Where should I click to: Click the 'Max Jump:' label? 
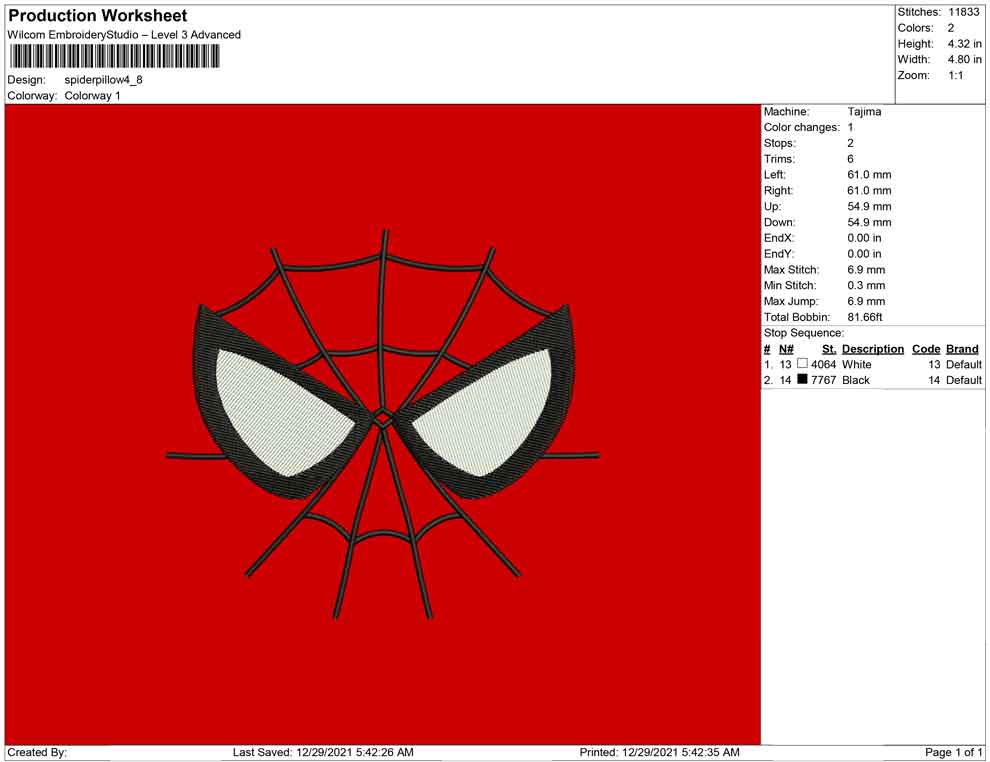tap(790, 301)
